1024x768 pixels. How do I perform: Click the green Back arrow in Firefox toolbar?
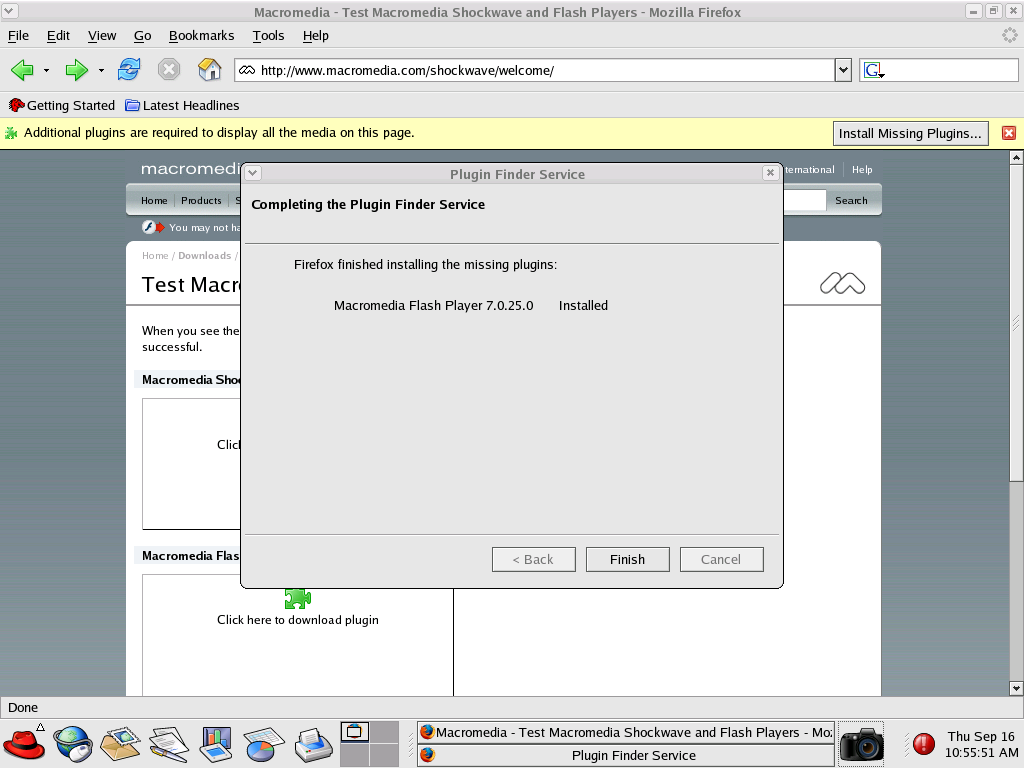click(22, 70)
